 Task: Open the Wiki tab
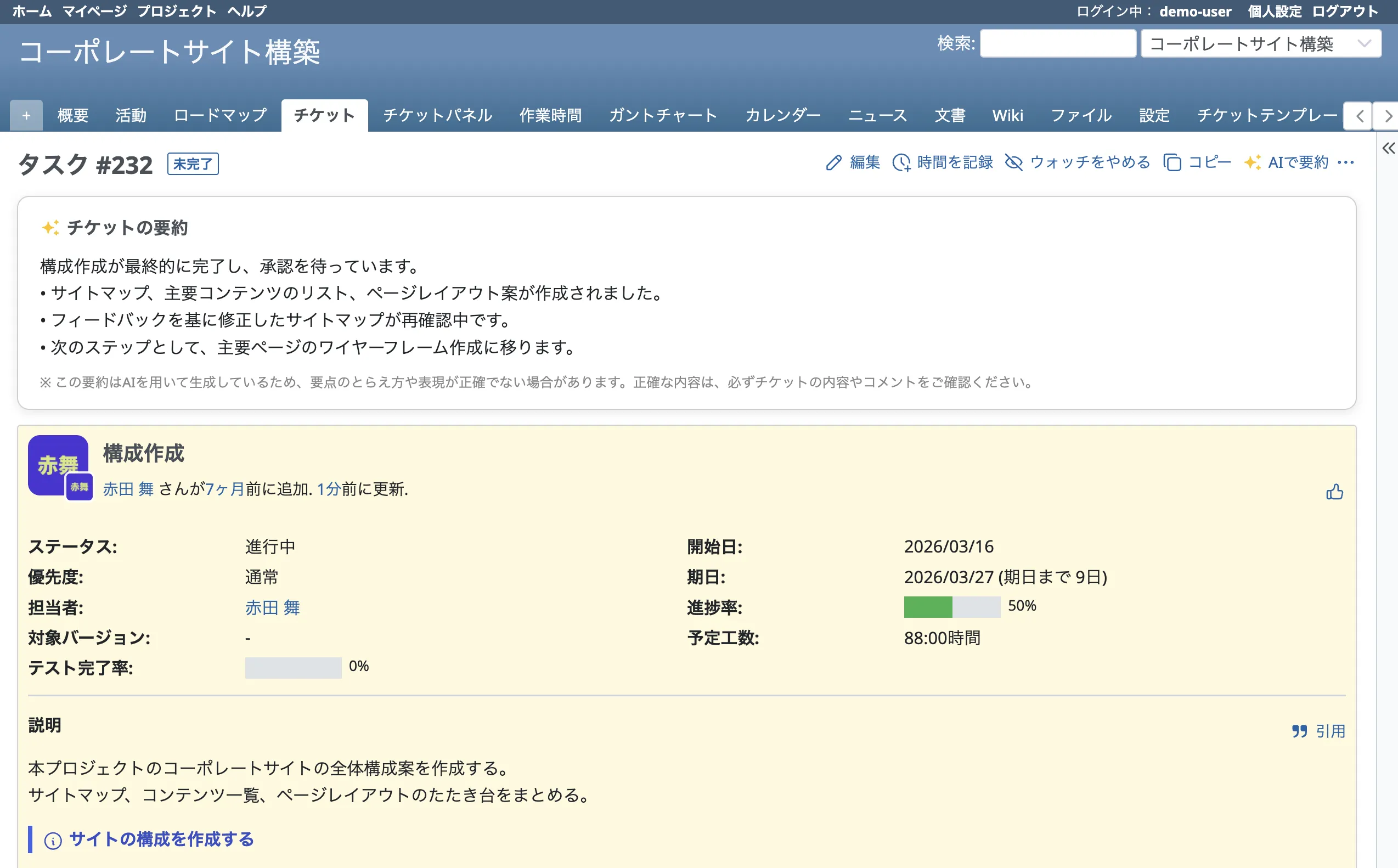tap(1007, 115)
